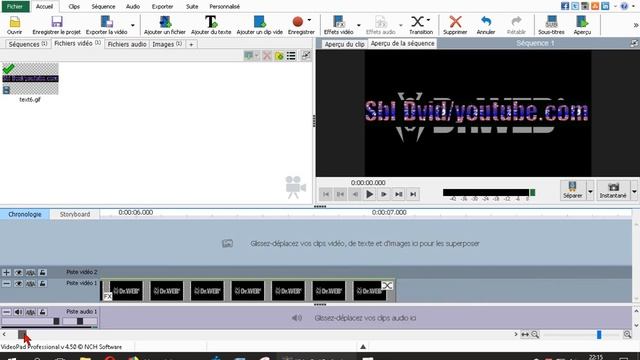Toggle link icon on Piste audio 1

pos(31,312)
